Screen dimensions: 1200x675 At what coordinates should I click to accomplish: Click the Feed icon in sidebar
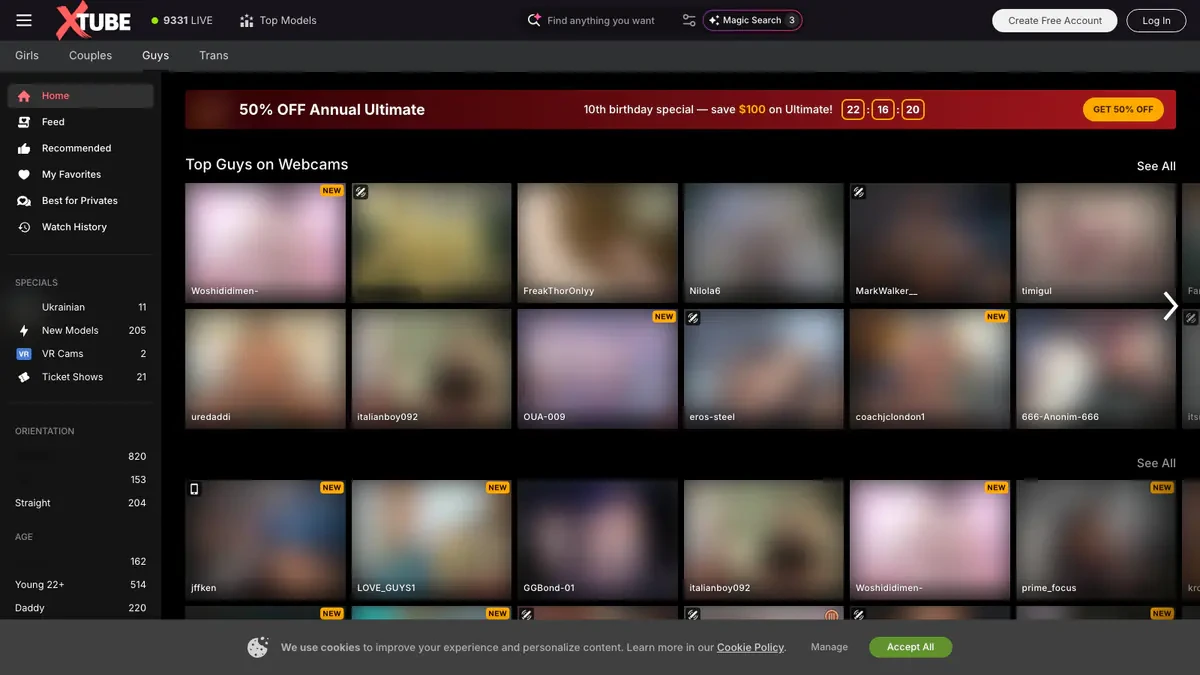(24, 122)
